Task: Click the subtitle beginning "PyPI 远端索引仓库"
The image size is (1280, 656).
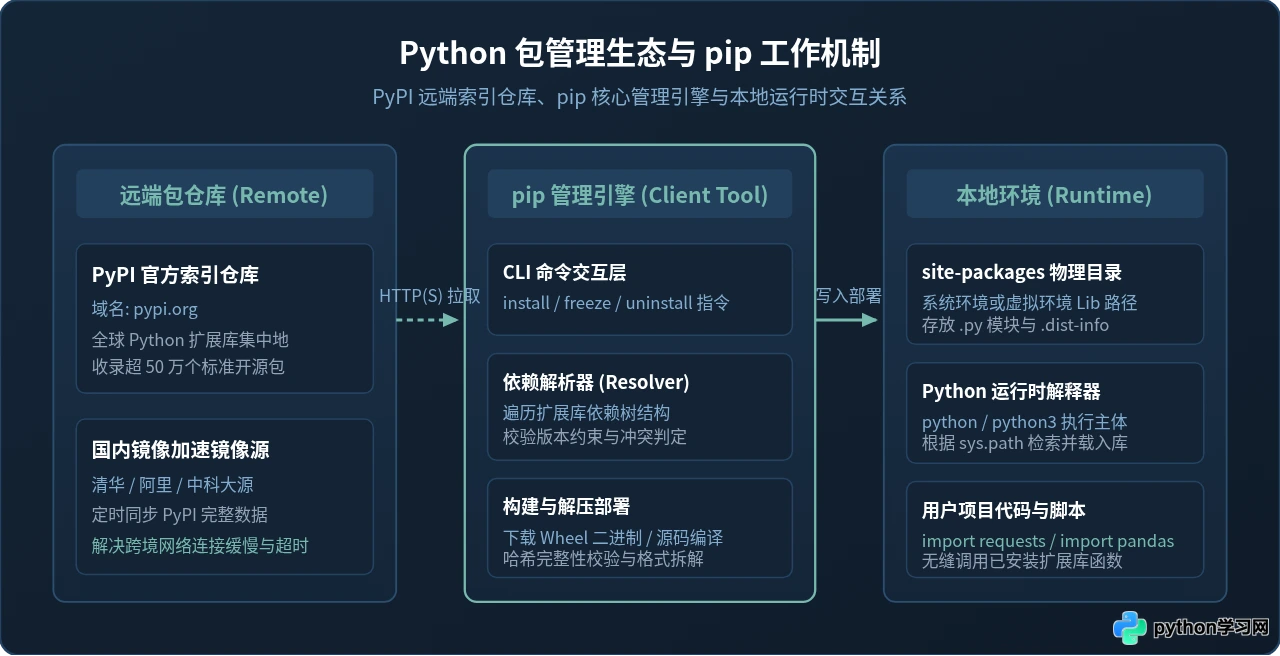Action: click(640, 97)
